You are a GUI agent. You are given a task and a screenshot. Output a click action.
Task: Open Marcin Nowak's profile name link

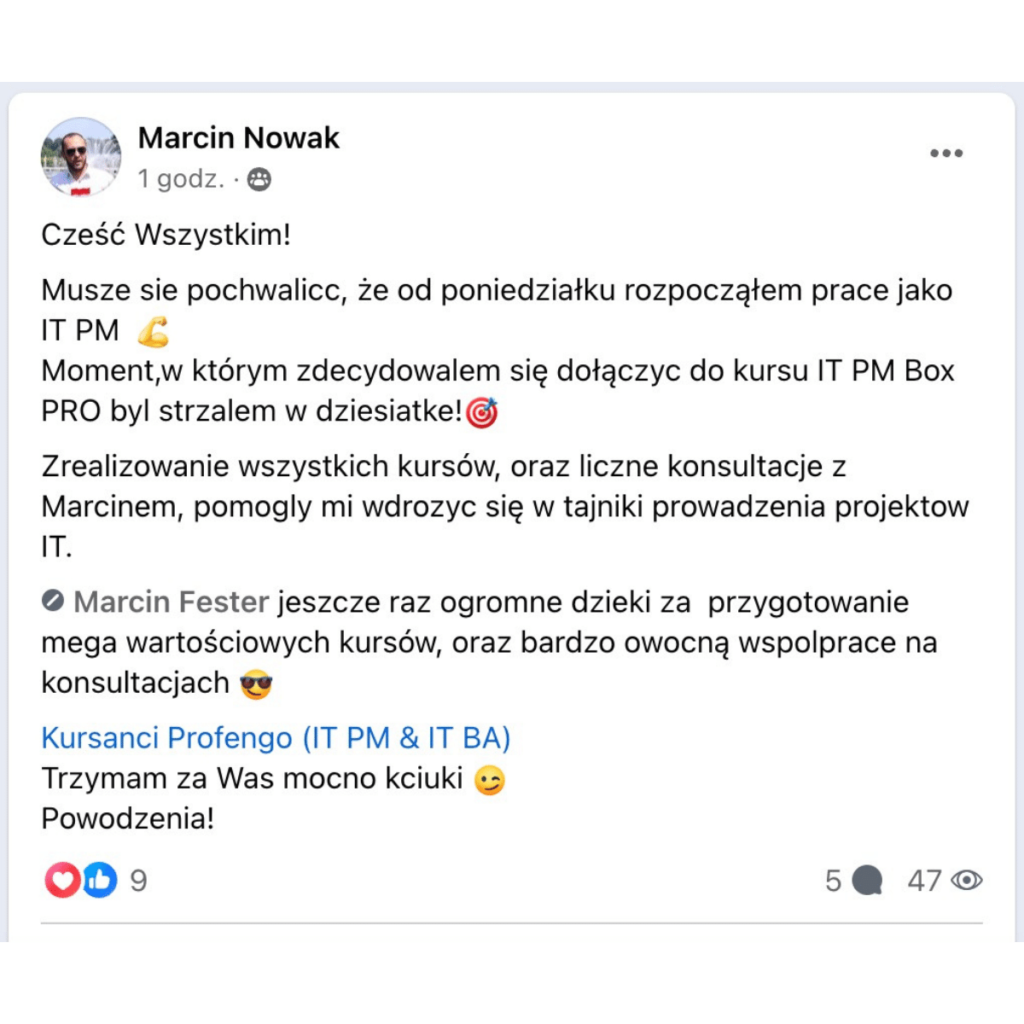click(238, 138)
